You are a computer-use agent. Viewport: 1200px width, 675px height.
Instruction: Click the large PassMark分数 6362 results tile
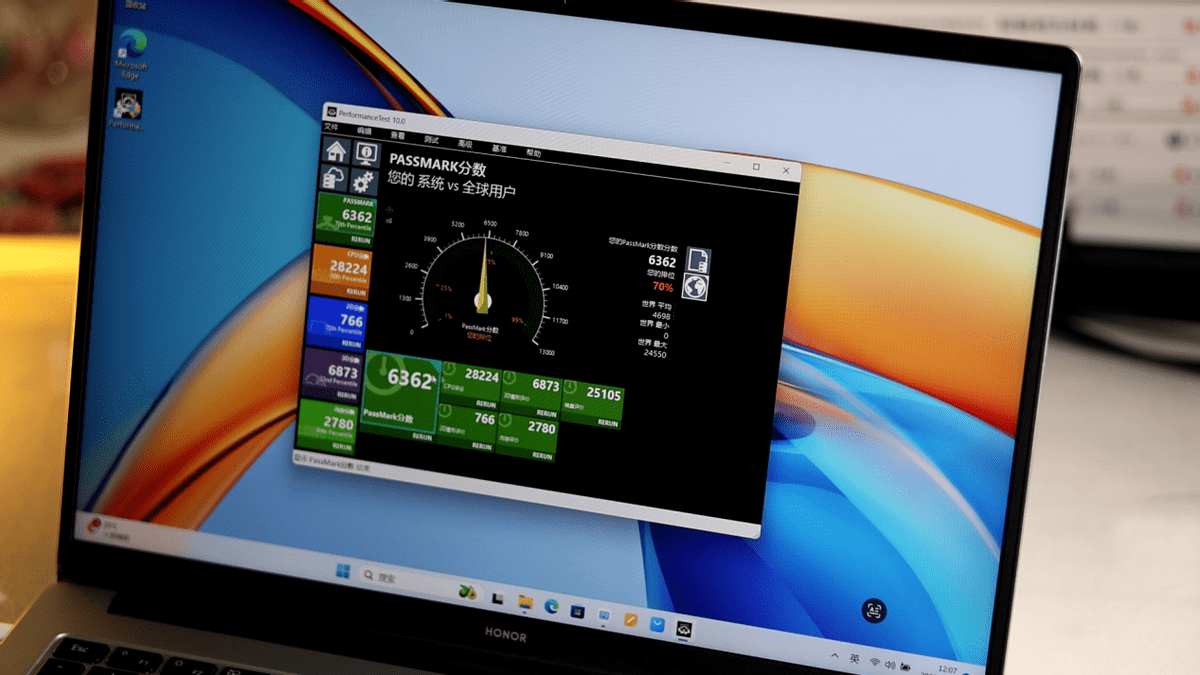[400, 396]
